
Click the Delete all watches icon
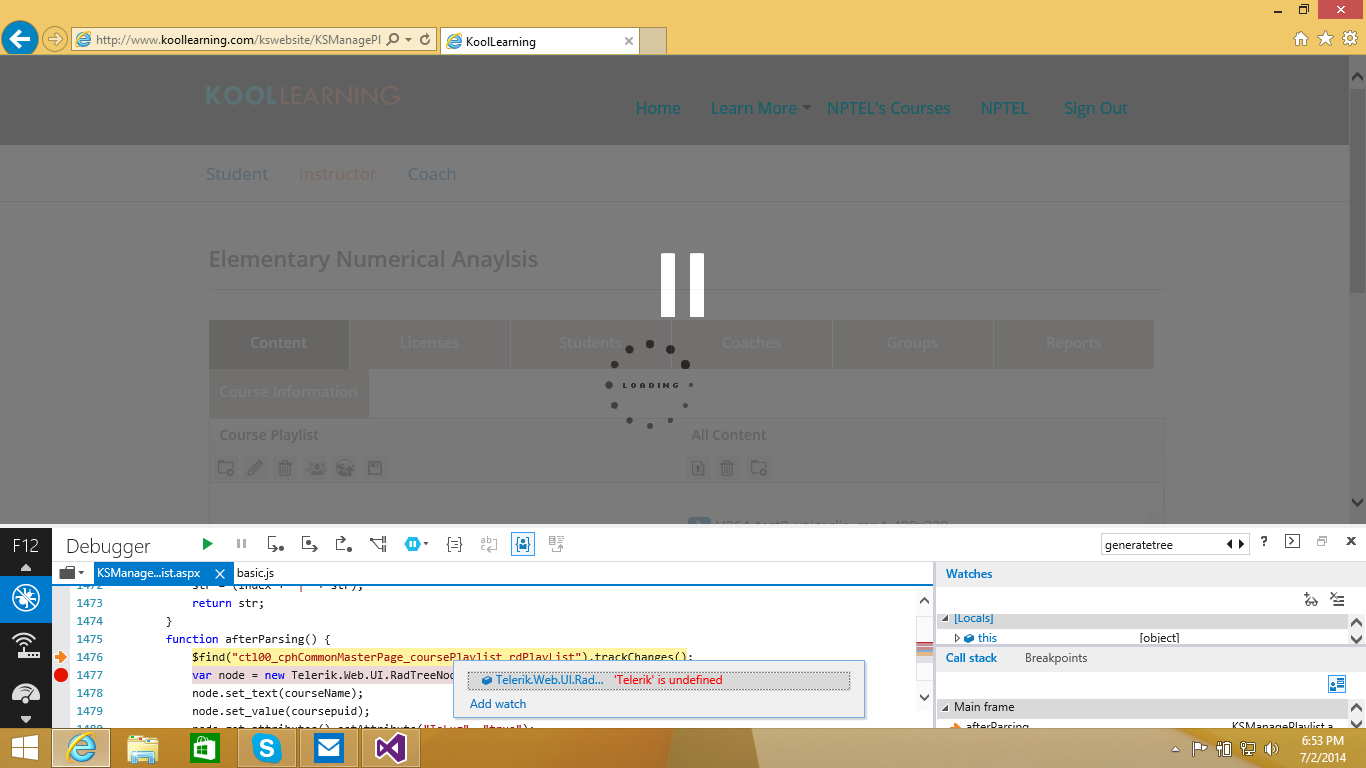click(x=1338, y=600)
